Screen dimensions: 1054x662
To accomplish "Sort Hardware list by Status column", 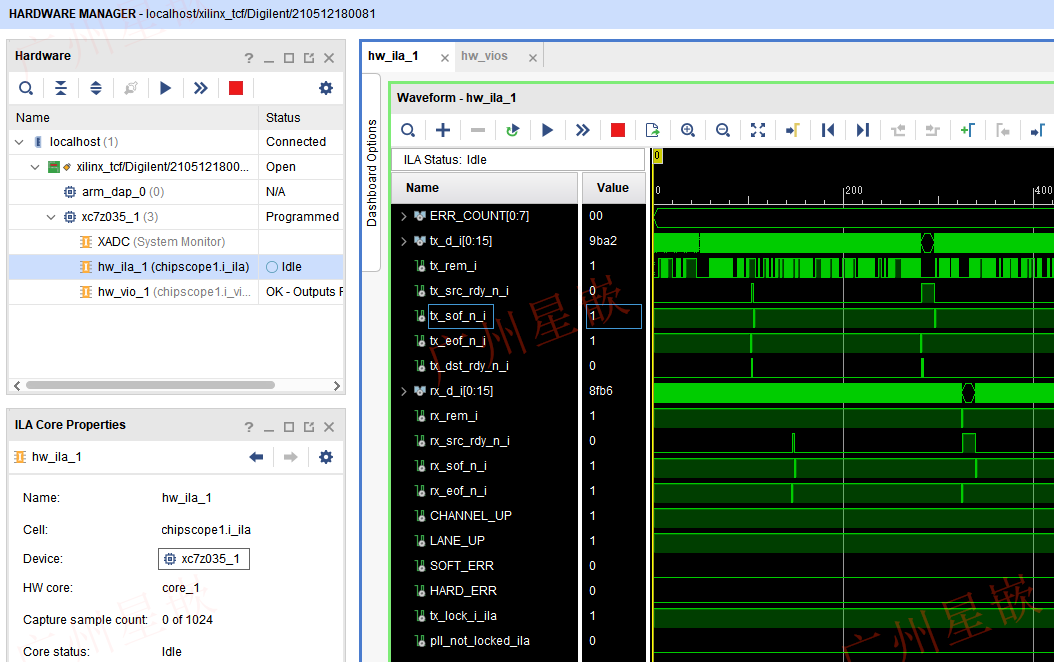I will click(300, 118).
